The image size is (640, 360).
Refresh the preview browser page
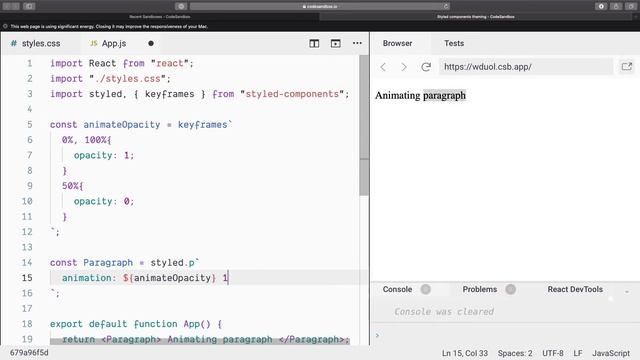(426, 67)
